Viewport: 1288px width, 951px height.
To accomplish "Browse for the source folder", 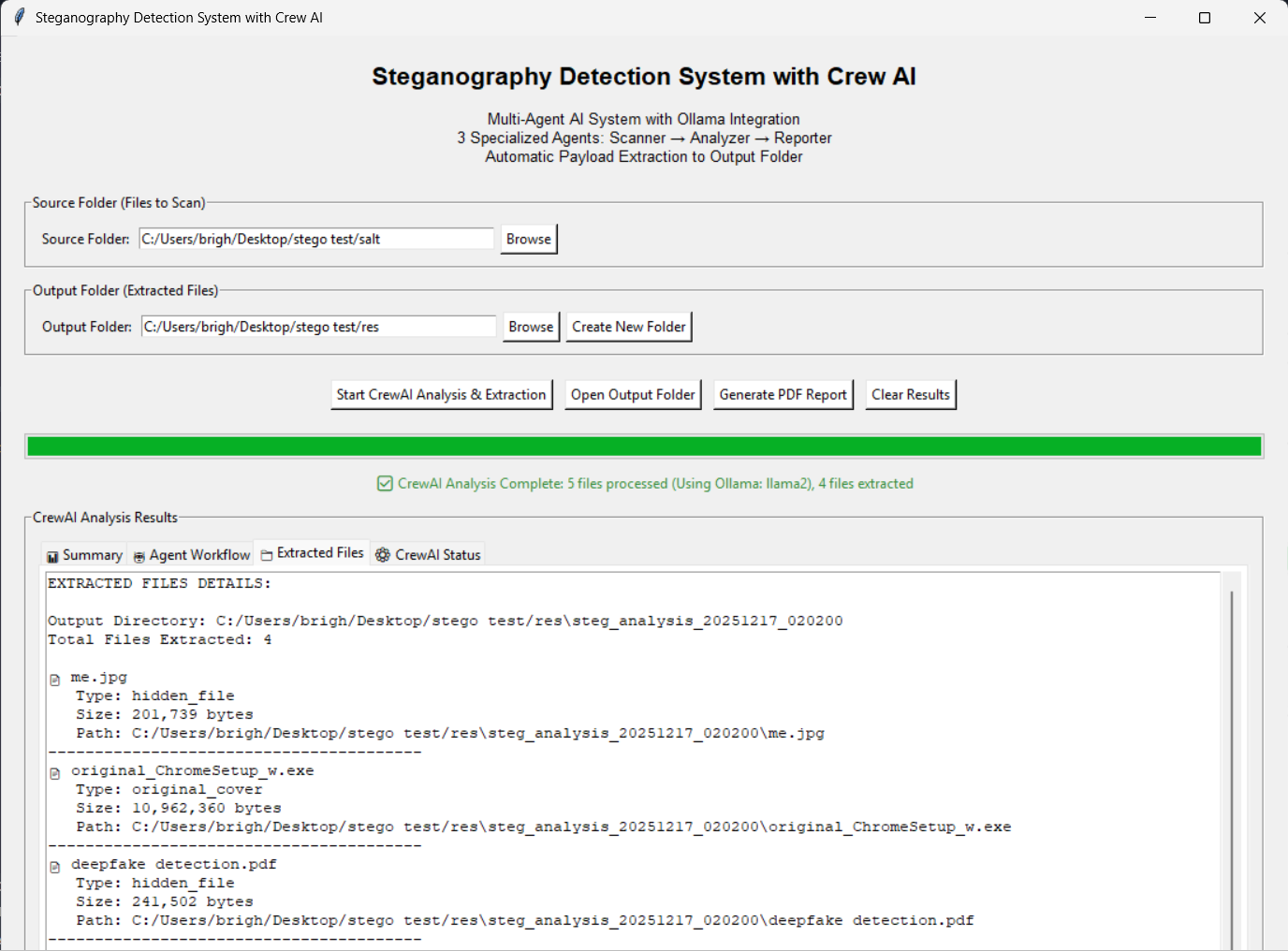I will pyautogui.click(x=529, y=240).
